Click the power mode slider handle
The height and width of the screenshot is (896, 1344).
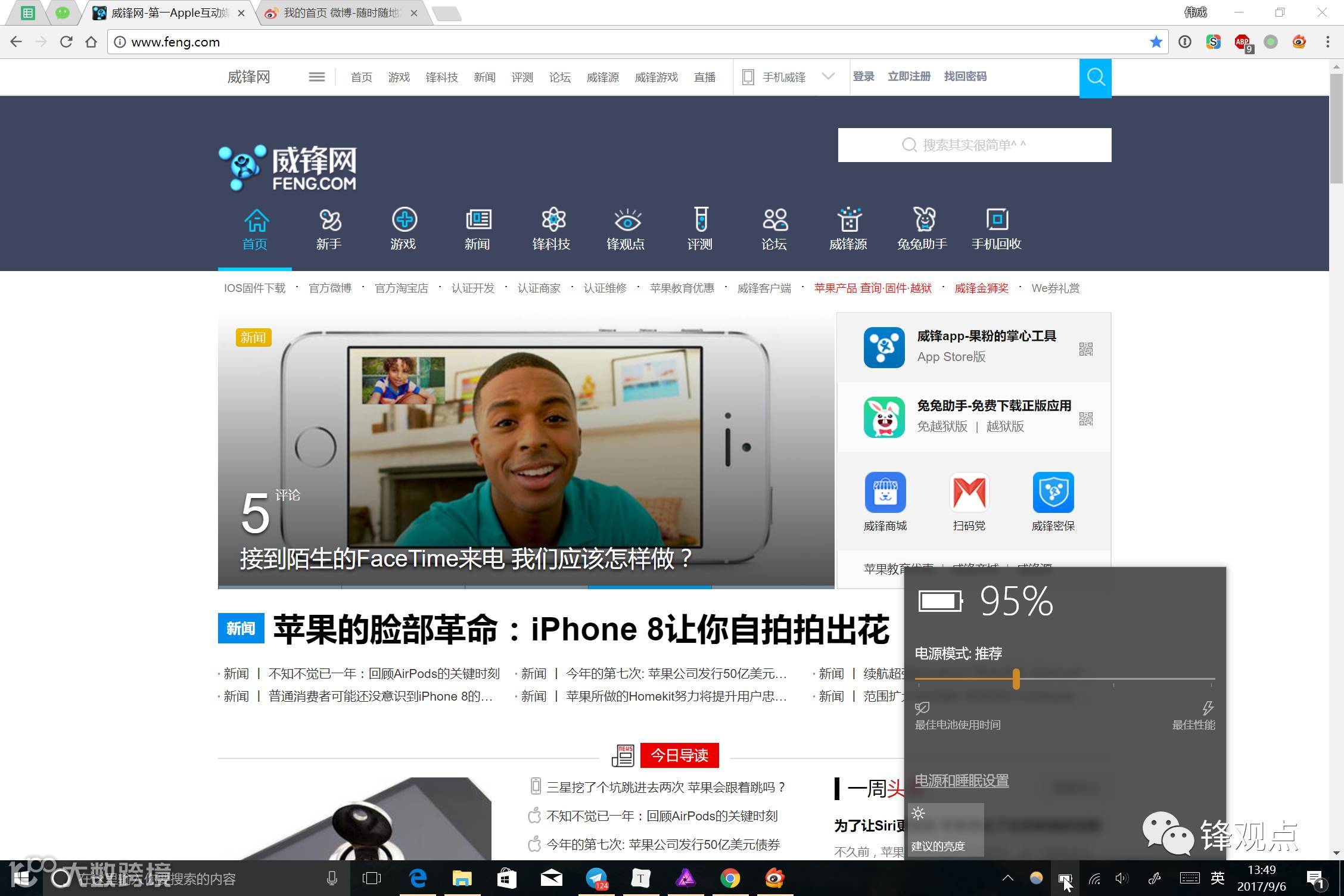coord(1016,679)
